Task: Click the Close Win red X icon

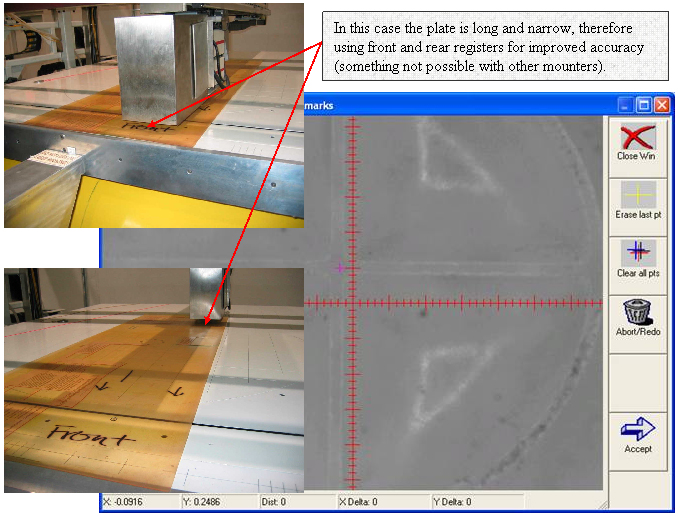Action: (638, 137)
